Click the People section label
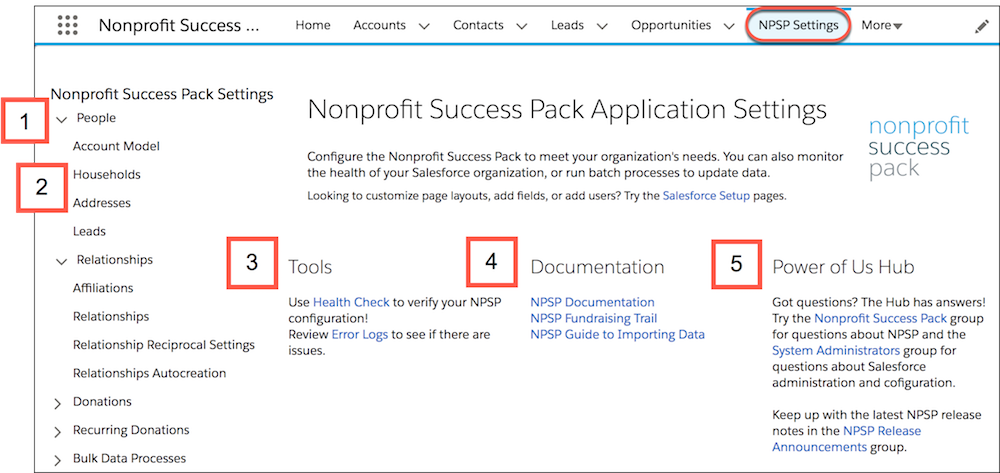Viewport: 1000px width, 473px height. [x=96, y=118]
